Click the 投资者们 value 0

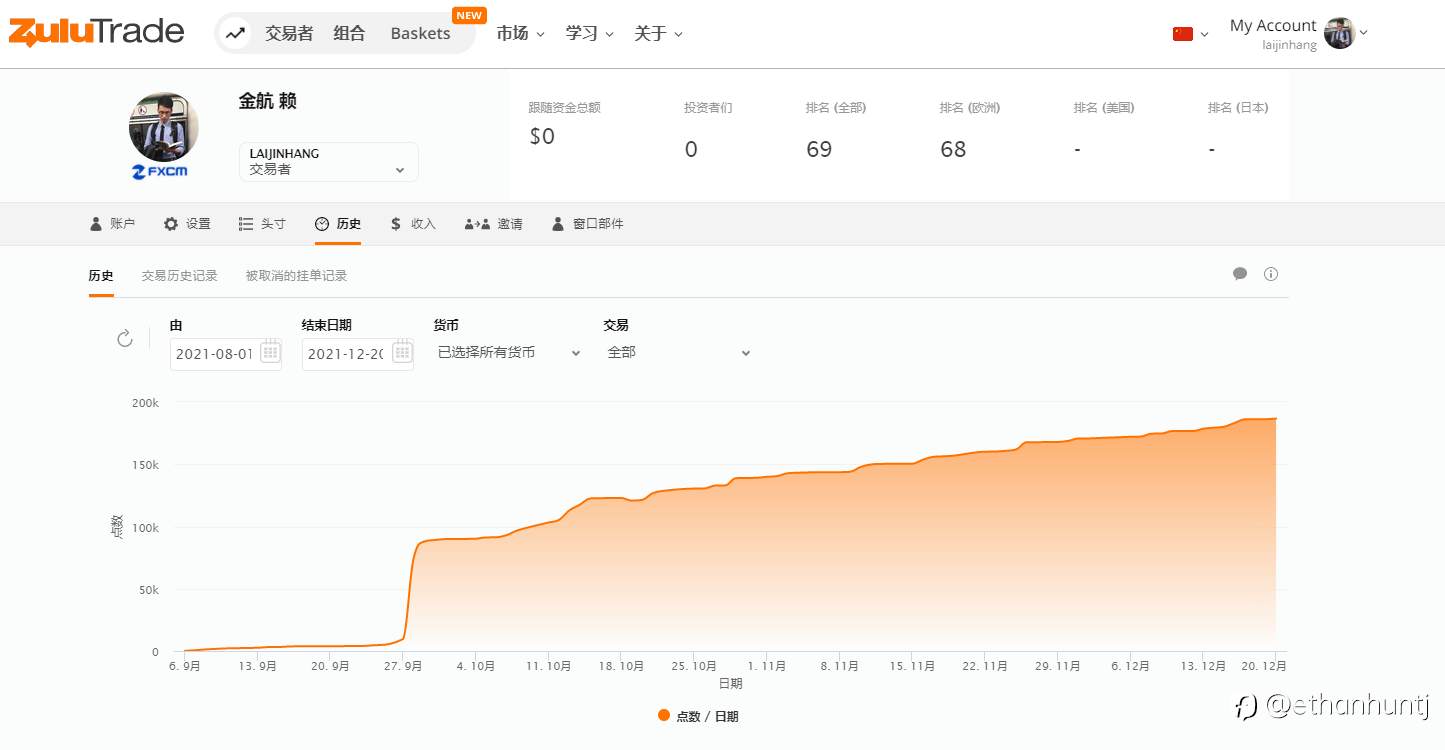[691, 150]
